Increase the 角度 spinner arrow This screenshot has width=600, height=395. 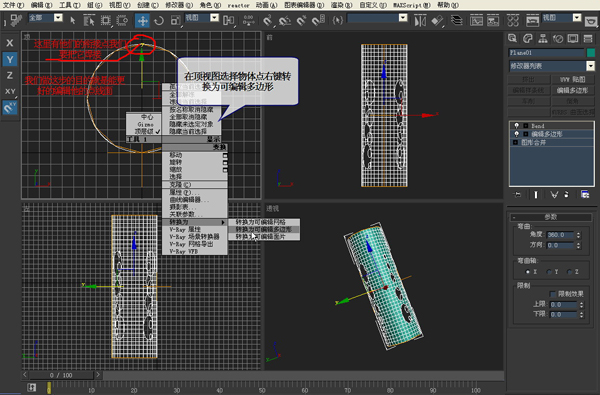coord(579,233)
